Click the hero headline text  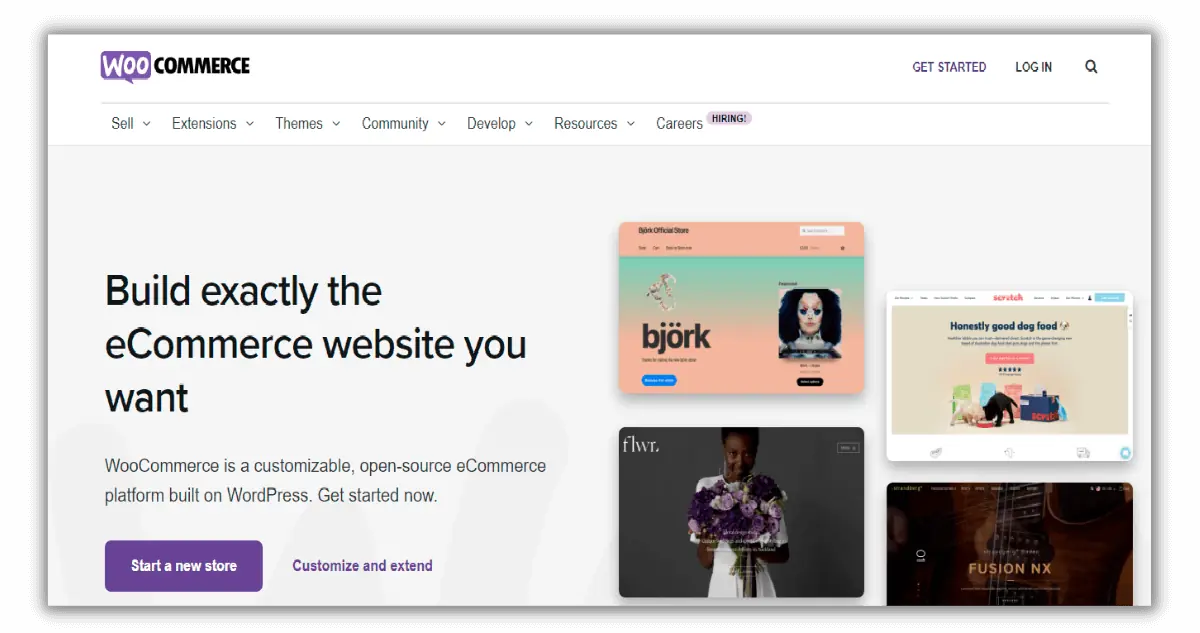[x=315, y=344]
